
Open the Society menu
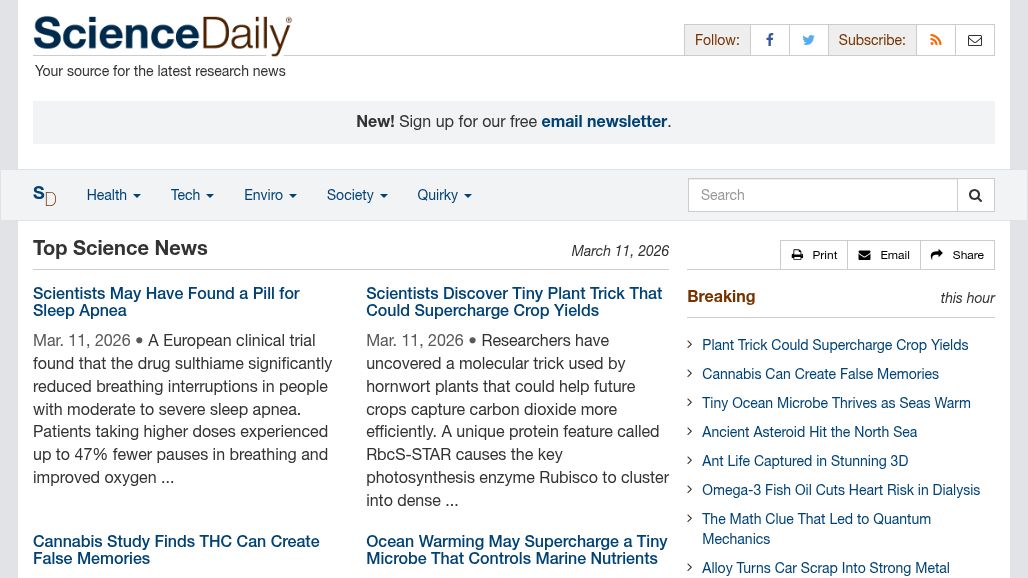tap(356, 195)
